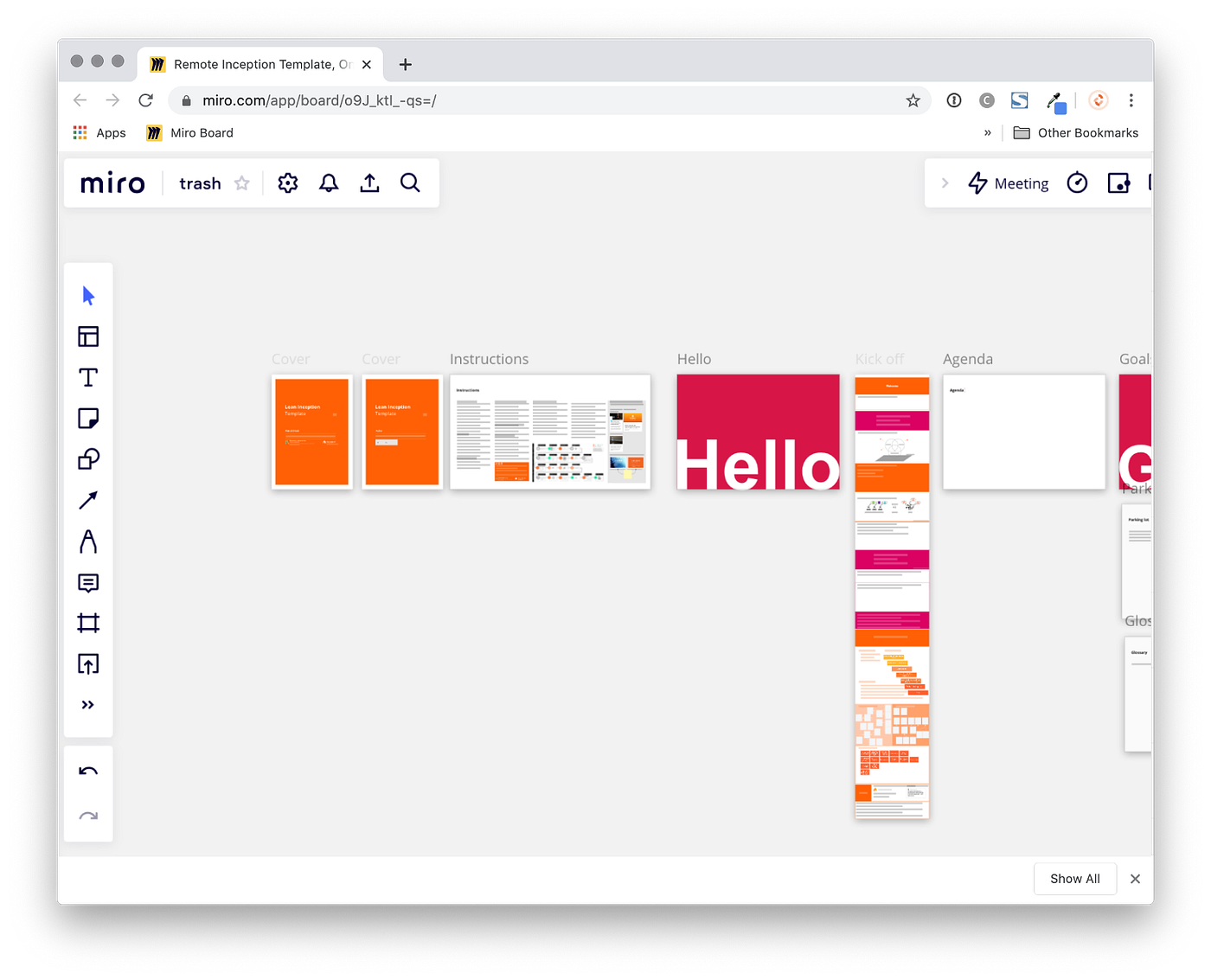Screen dimensions: 1211x980
Task: Select the connection line arrow tool
Action: pyautogui.click(x=88, y=500)
